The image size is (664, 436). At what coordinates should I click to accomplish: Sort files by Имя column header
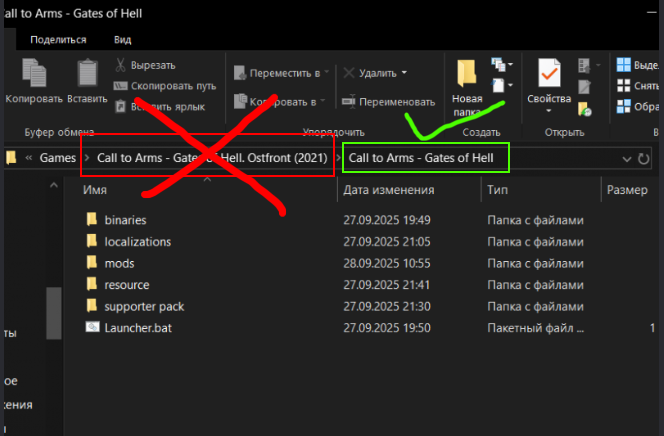point(96,189)
